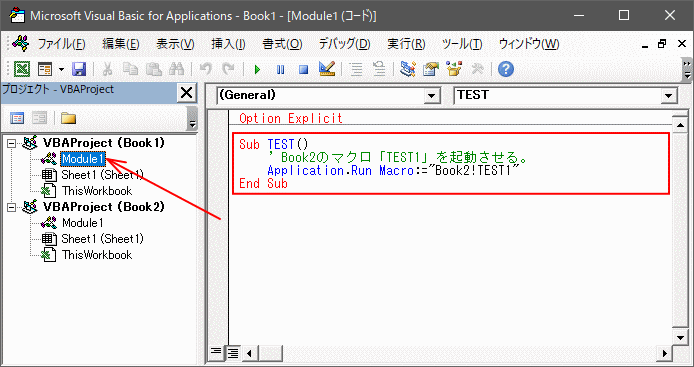Open the デバッグ(D) menu
The height and width of the screenshot is (367, 694).
[x=345, y=44]
